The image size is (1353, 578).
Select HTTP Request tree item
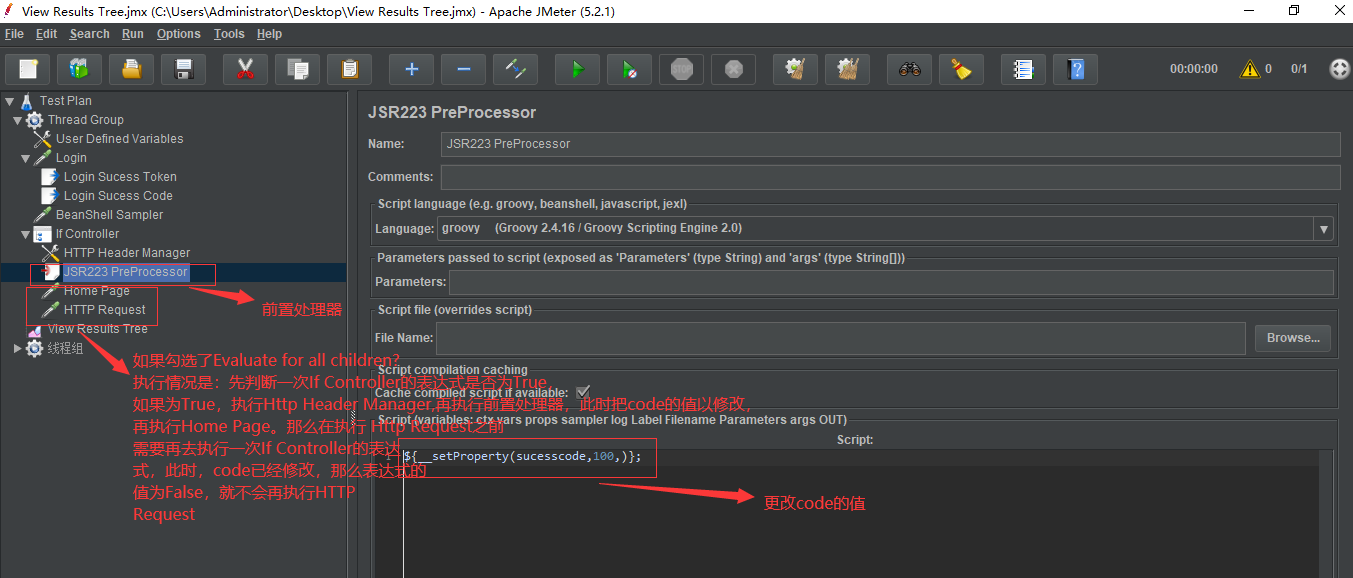pyautogui.click(x=105, y=310)
